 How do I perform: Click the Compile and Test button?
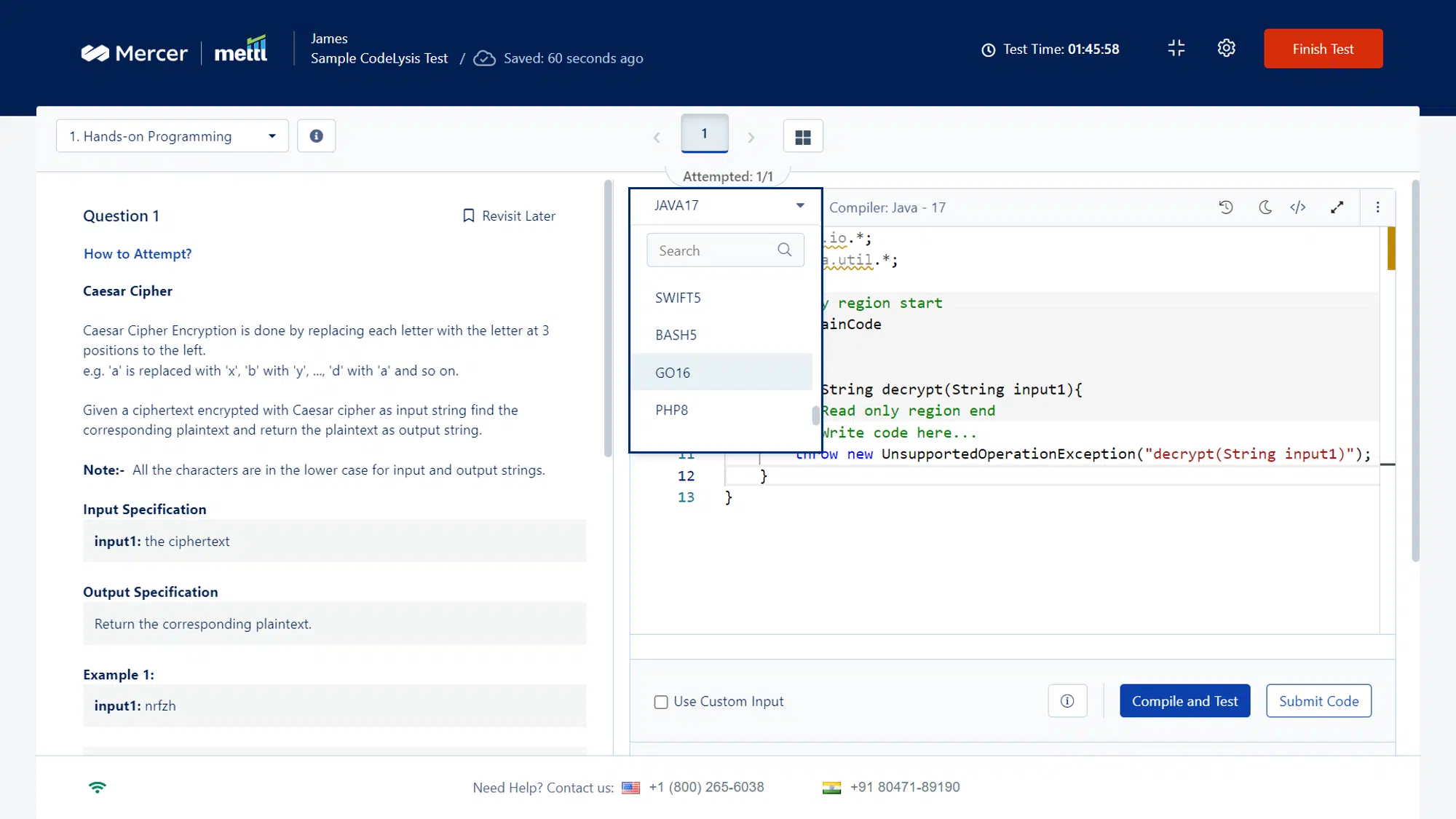click(1184, 701)
